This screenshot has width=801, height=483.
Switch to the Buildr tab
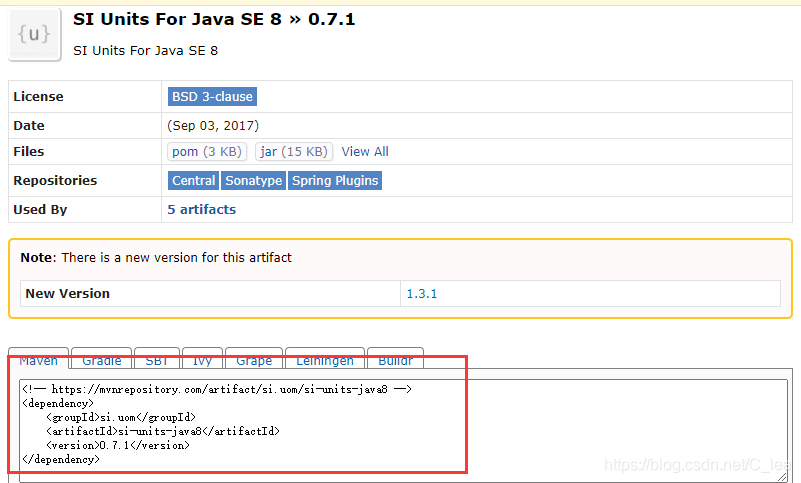[x=395, y=359]
